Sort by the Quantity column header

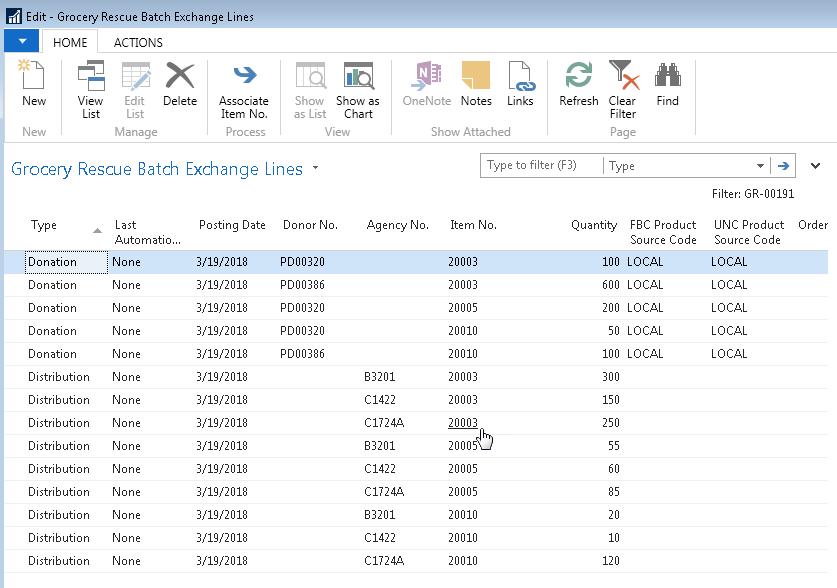pyautogui.click(x=593, y=225)
